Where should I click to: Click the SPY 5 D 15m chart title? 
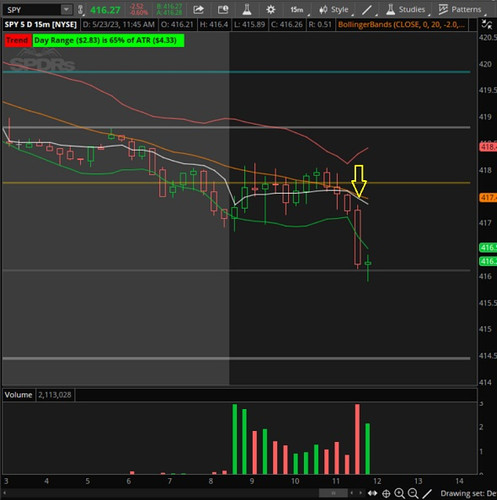tap(41, 25)
